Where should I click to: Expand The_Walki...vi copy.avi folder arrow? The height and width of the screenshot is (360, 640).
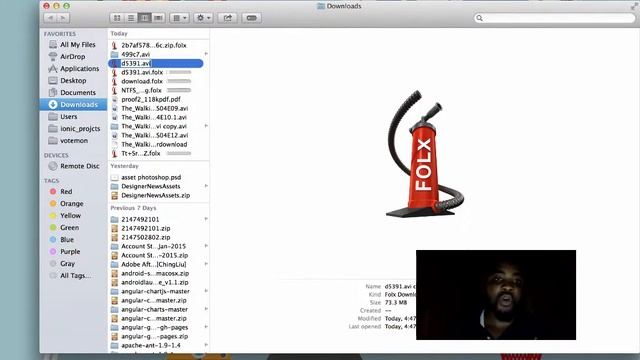[x=206, y=126]
